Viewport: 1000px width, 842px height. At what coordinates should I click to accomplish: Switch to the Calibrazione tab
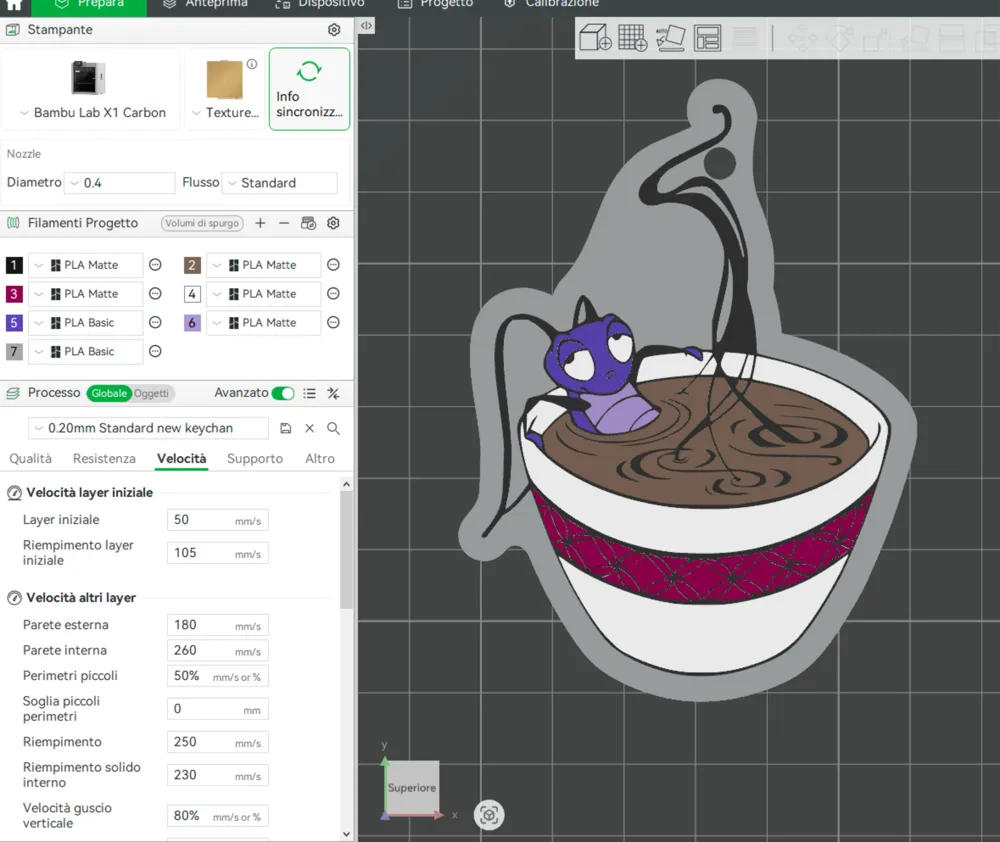point(552,4)
